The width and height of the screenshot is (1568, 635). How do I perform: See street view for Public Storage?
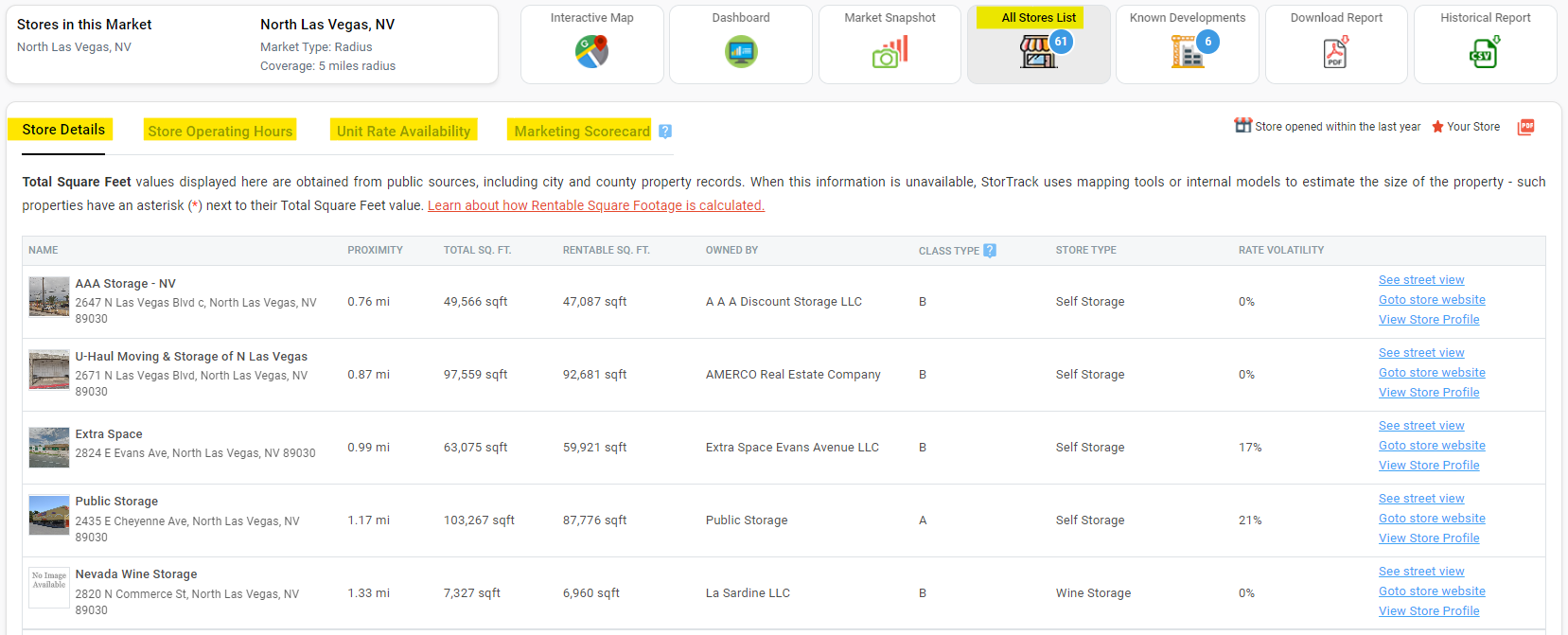[1421, 499]
